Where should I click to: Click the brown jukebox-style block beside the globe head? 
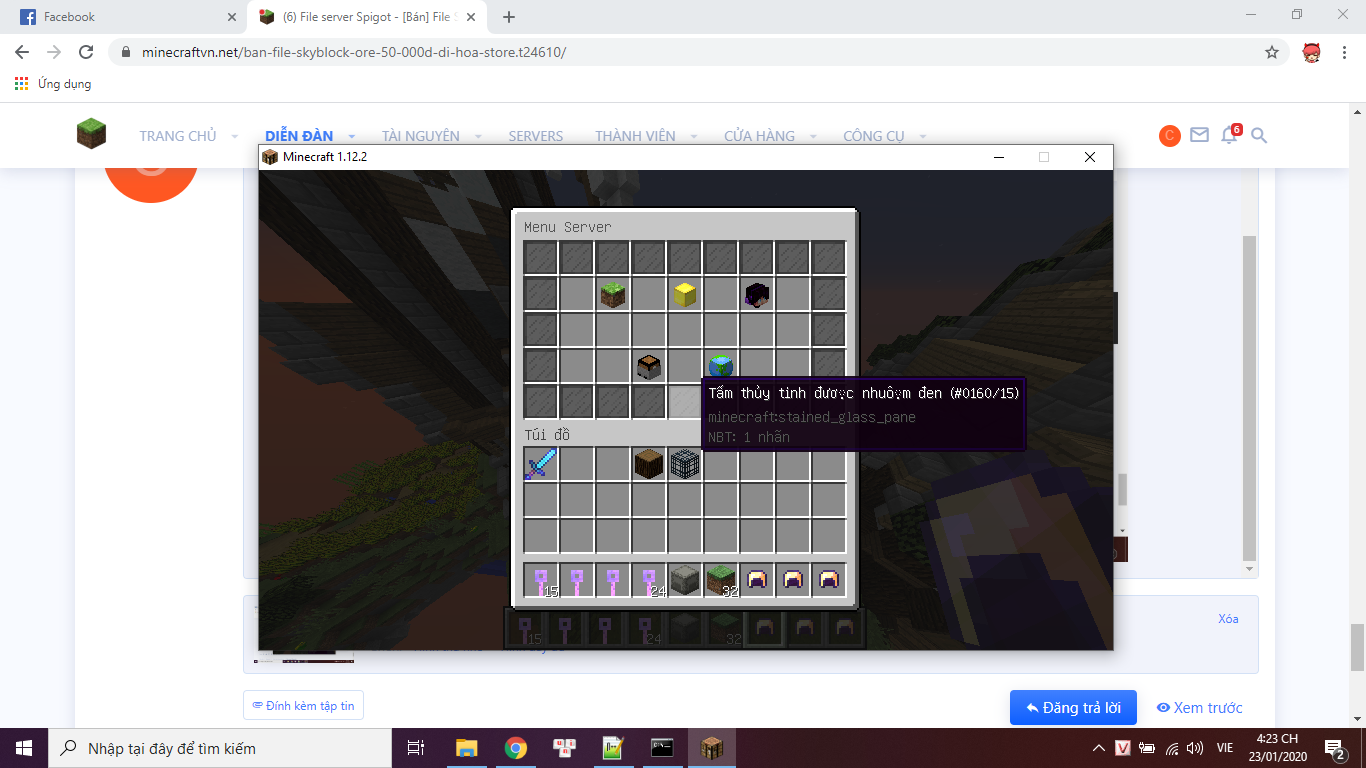coord(649,366)
